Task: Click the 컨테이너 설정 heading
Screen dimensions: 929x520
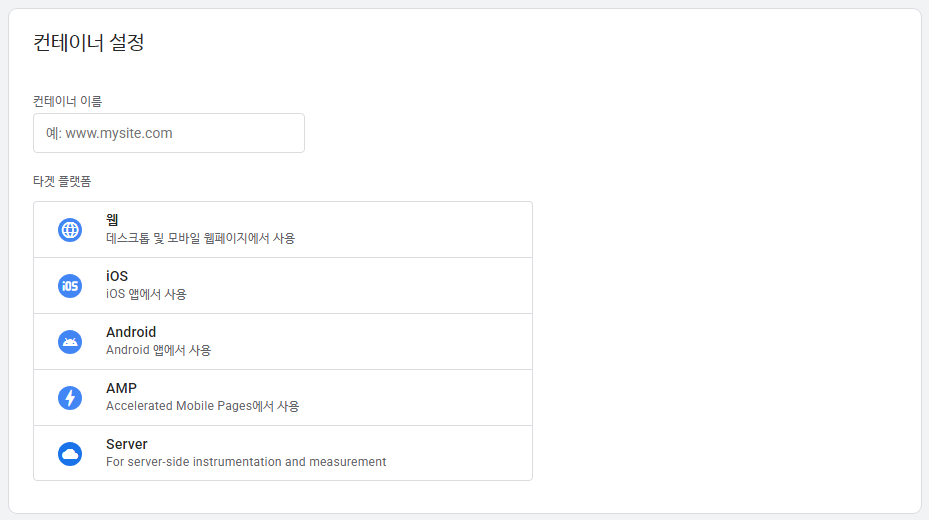Action: pos(89,42)
